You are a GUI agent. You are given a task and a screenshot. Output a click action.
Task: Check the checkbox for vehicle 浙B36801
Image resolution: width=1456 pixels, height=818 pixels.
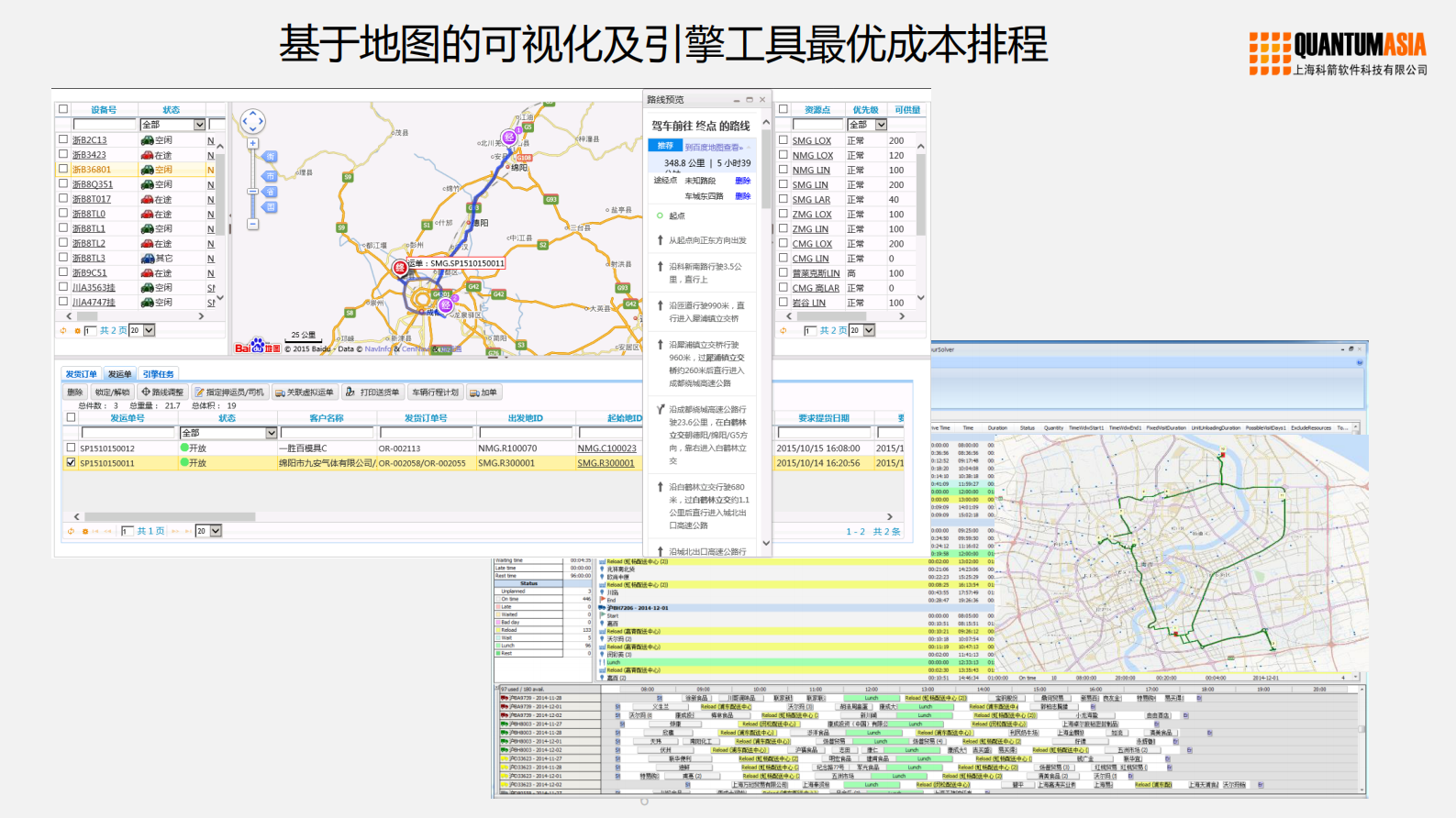(x=63, y=169)
